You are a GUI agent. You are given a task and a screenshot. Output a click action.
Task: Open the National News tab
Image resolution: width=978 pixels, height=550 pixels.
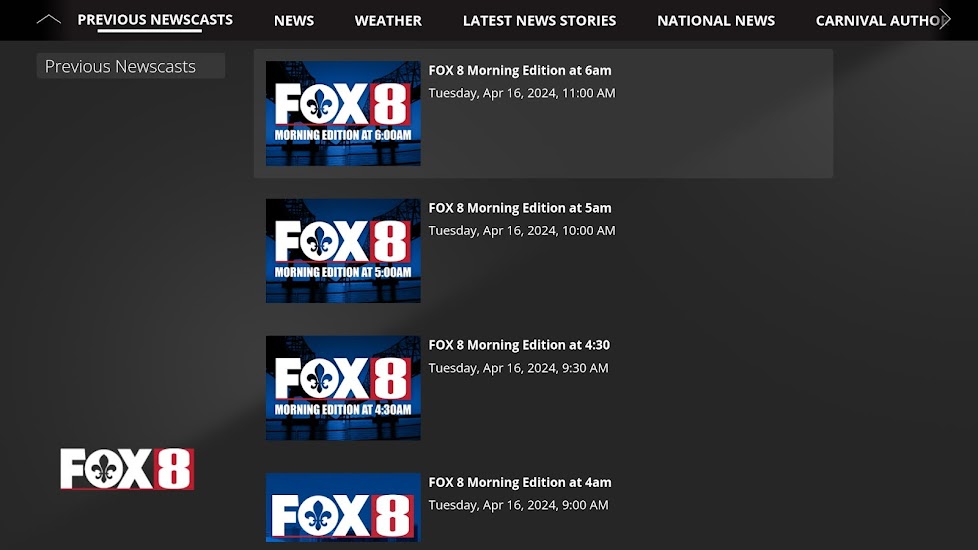[x=715, y=21]
